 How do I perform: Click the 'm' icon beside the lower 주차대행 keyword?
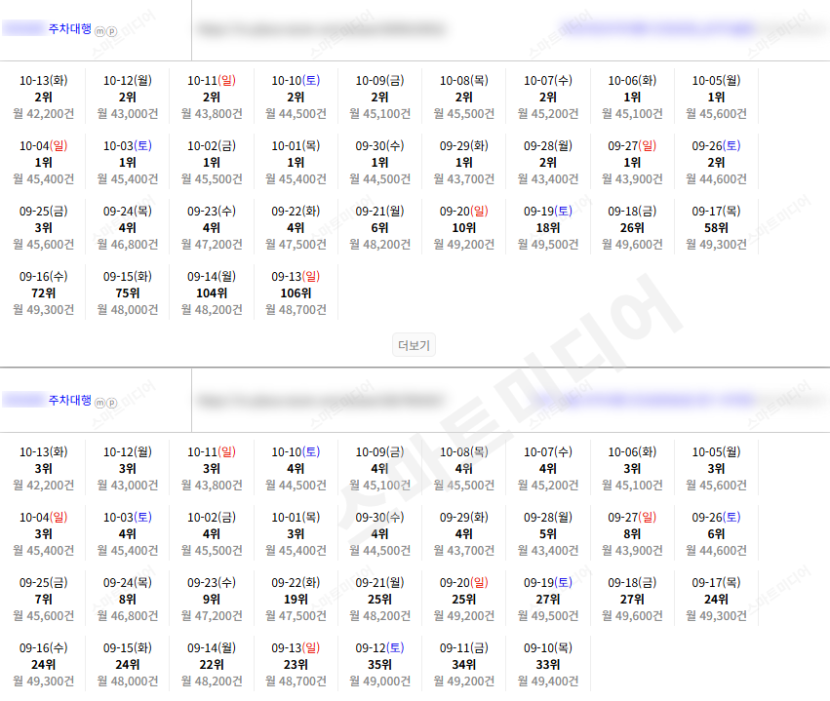(100, 403)
